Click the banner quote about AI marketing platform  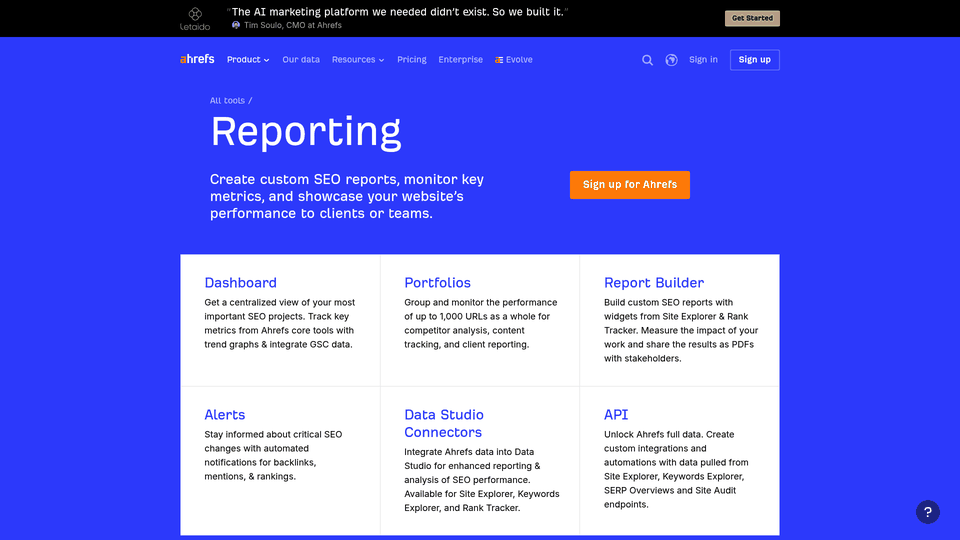398,12
